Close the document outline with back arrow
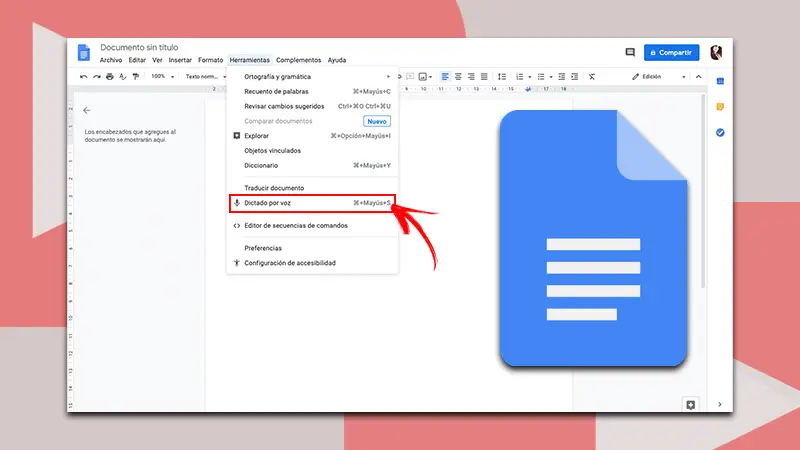The width and height of the screenshot is (800, 450). click(x=87, y=110)
